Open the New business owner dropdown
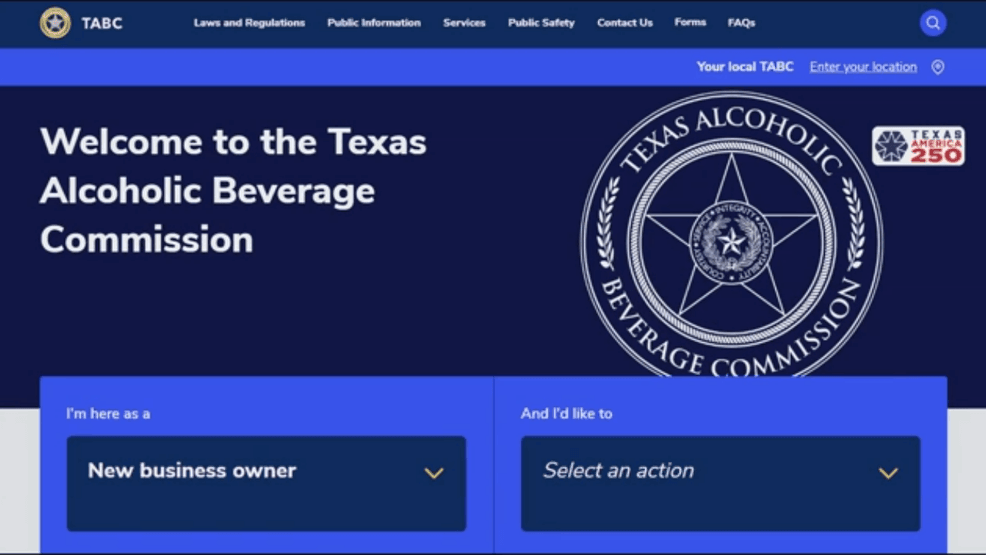The image size is (986, 555). (x=267, y=483)
